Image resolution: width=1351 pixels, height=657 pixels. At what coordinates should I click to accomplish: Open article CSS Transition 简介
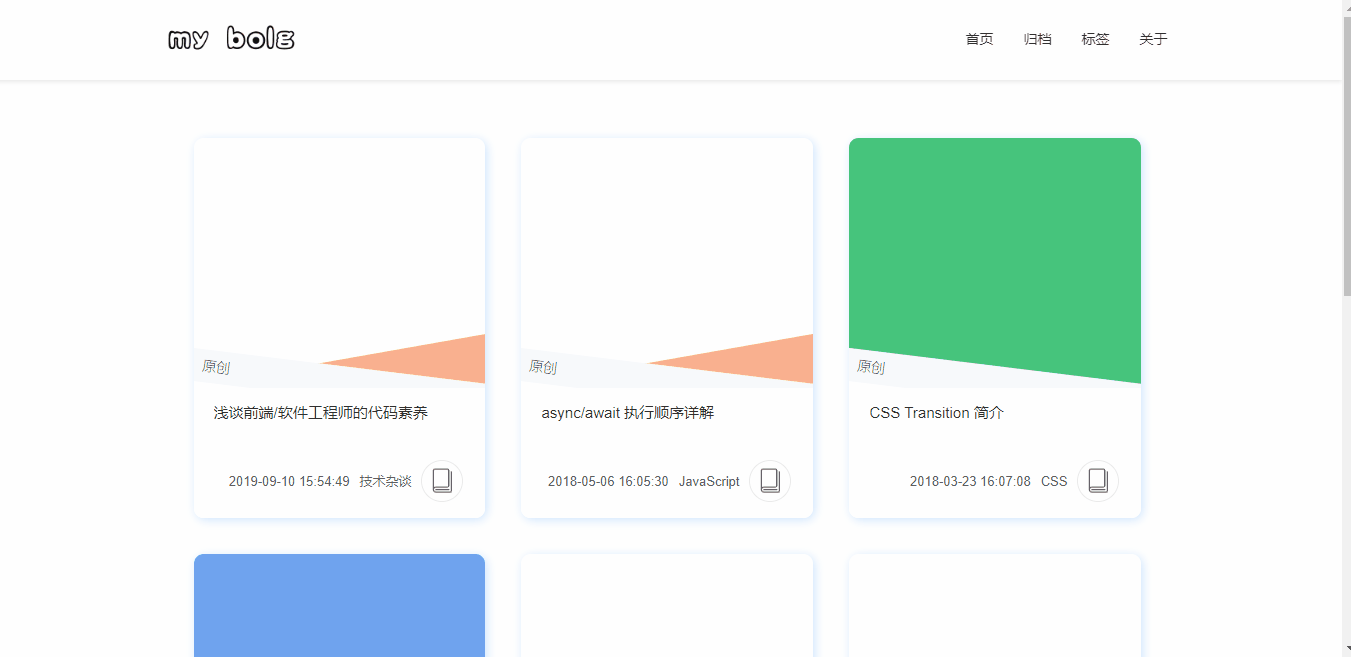pyautogui.click(x=936, y=412)
